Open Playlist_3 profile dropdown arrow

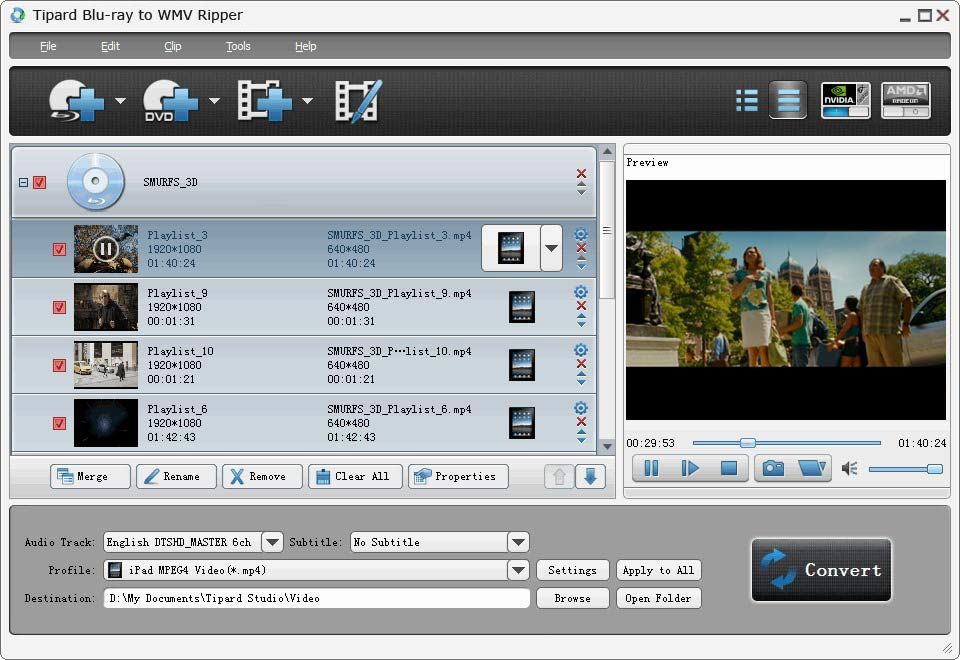[x=552, y=249]
